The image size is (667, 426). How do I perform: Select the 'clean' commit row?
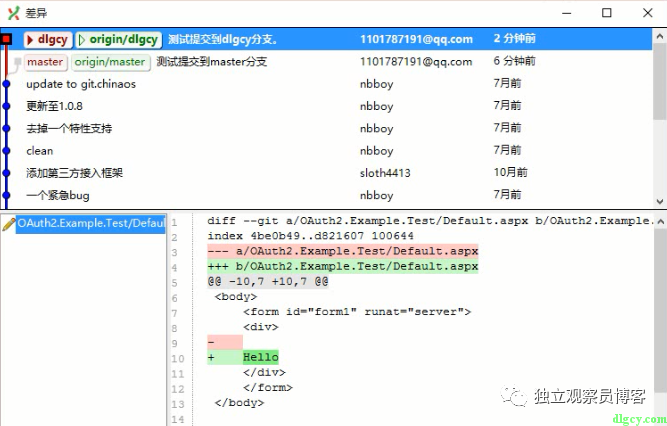[x=326, y=151]
